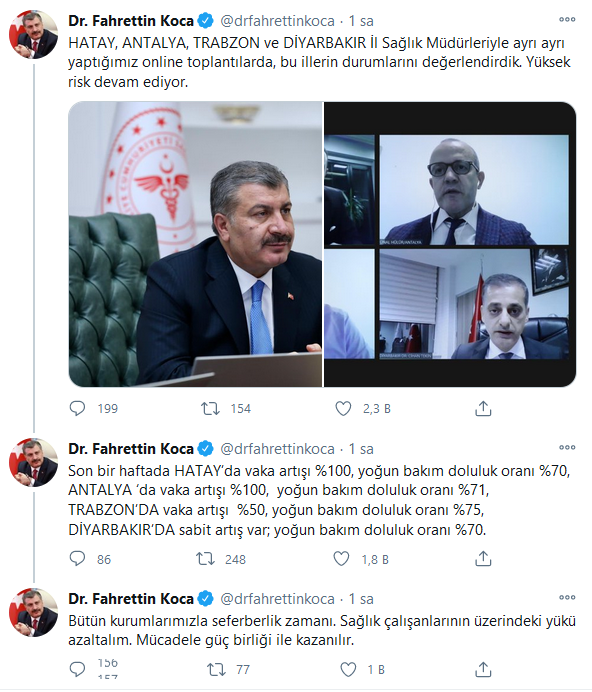Reply to the tweet with 86 comments
Image resolution: width=592 pixels, height=692 pixels.
click(77, 559)
